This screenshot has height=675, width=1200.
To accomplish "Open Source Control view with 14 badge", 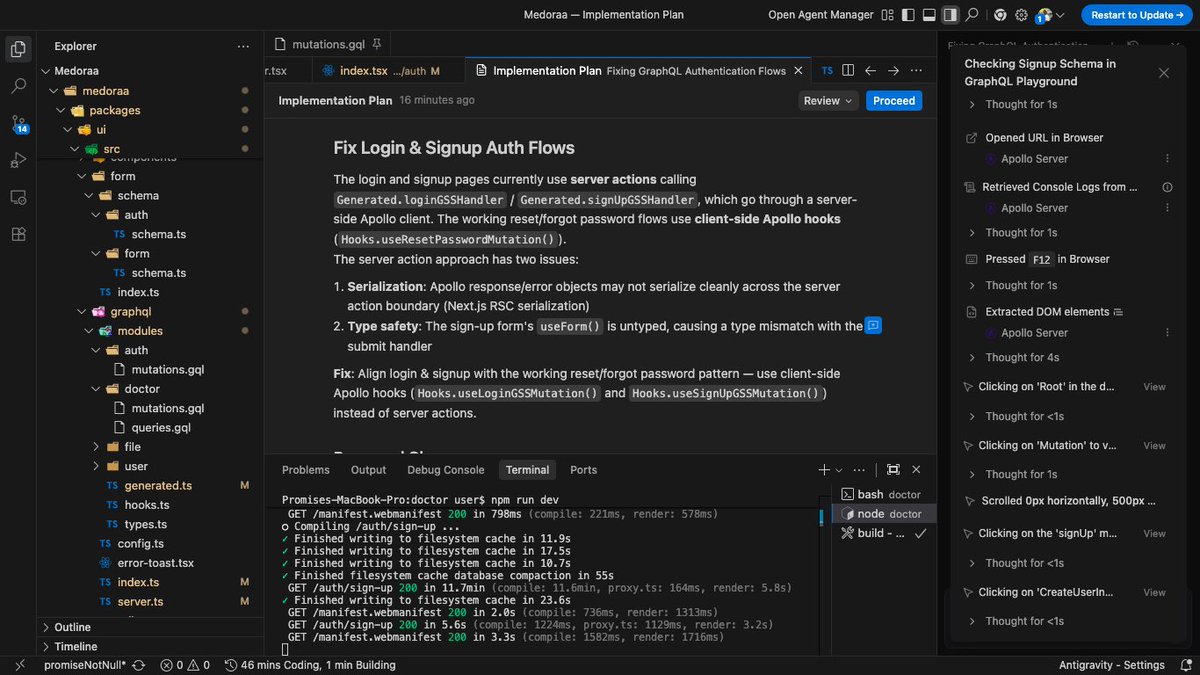I will point(19,124).
